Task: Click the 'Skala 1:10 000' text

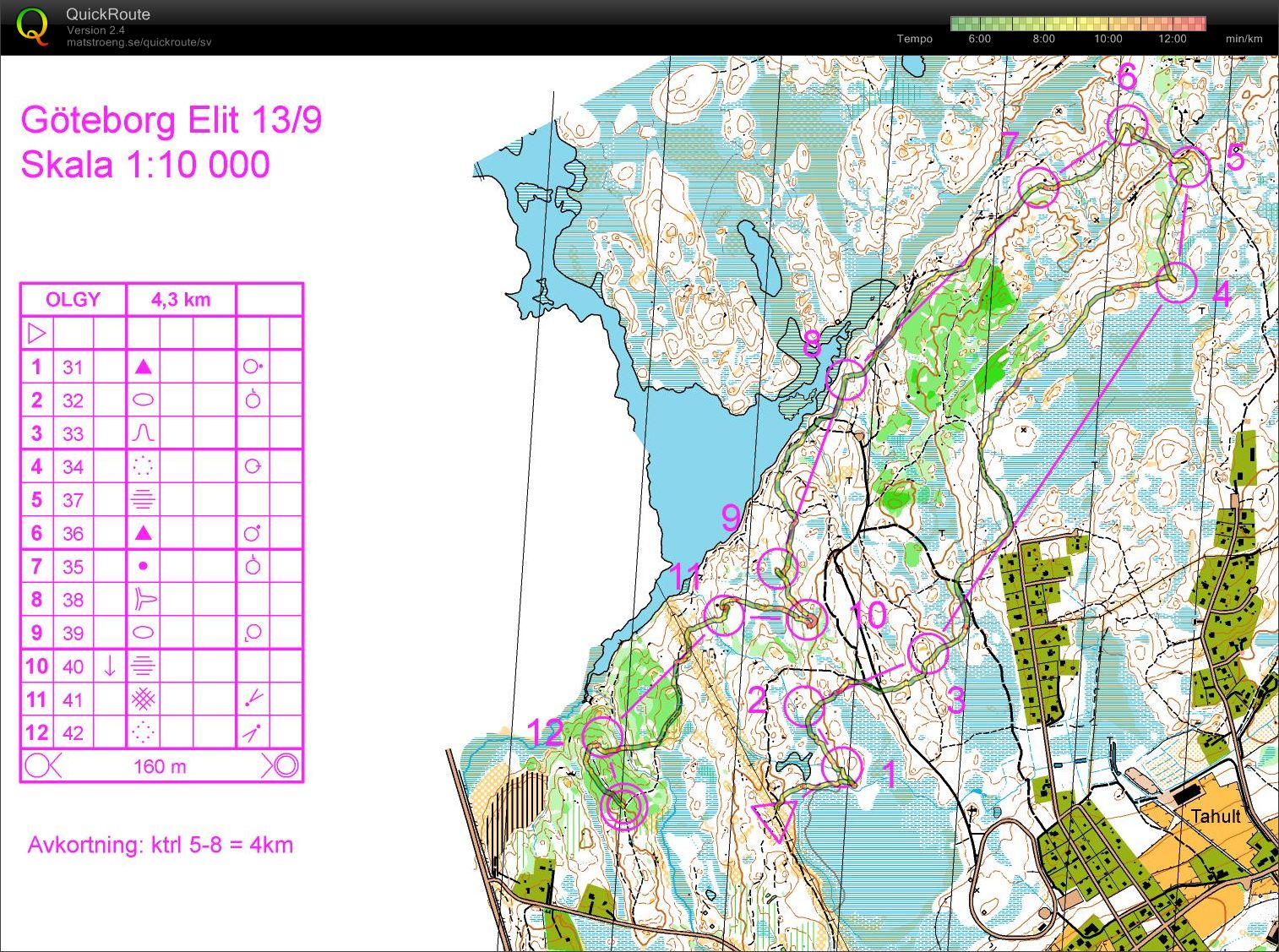Action: [145, 165]
